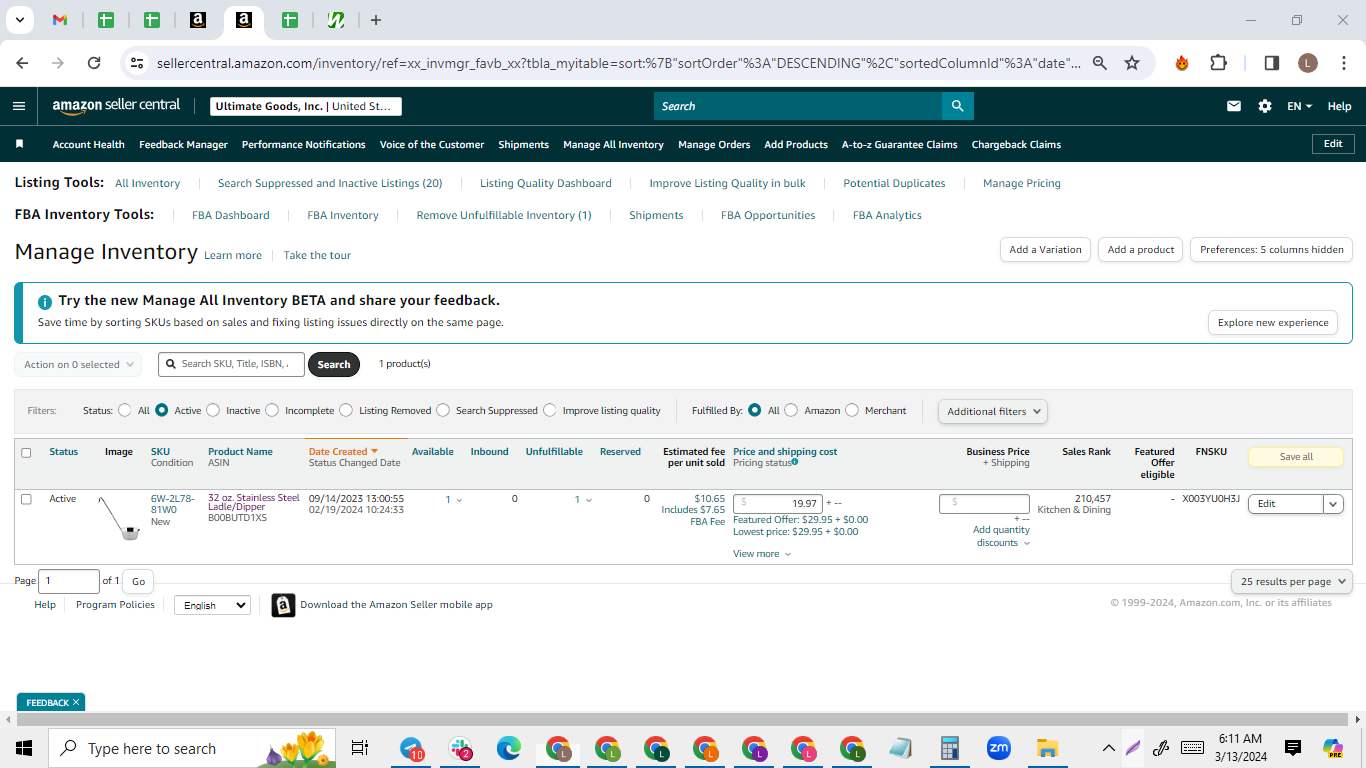Select the Listing Removed filter
This screenshot has height=768, width=1366.
pos(346,410)
